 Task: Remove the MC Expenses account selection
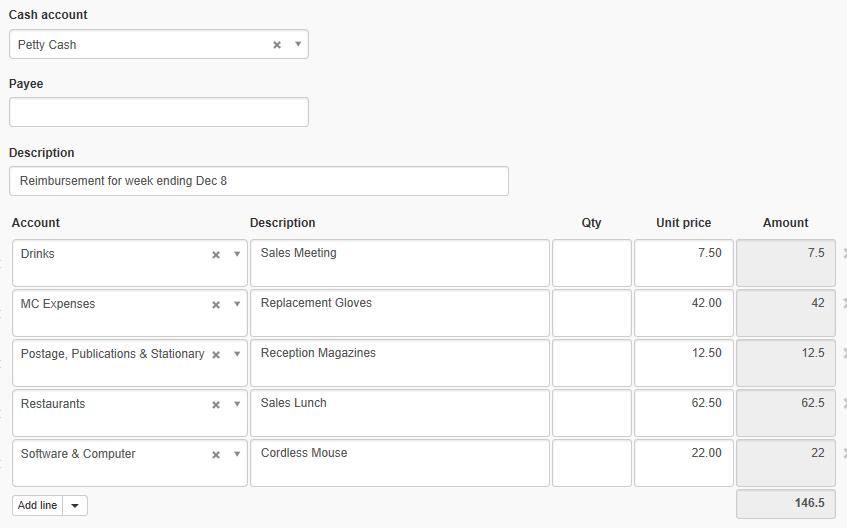tap(216, 305)
